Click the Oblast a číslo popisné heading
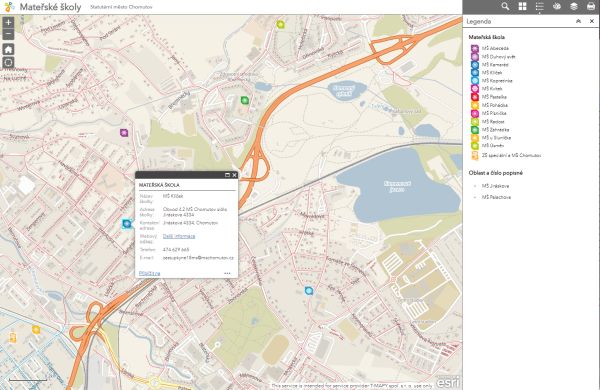This screenshot has width=600, height=390. click(496, 173)
